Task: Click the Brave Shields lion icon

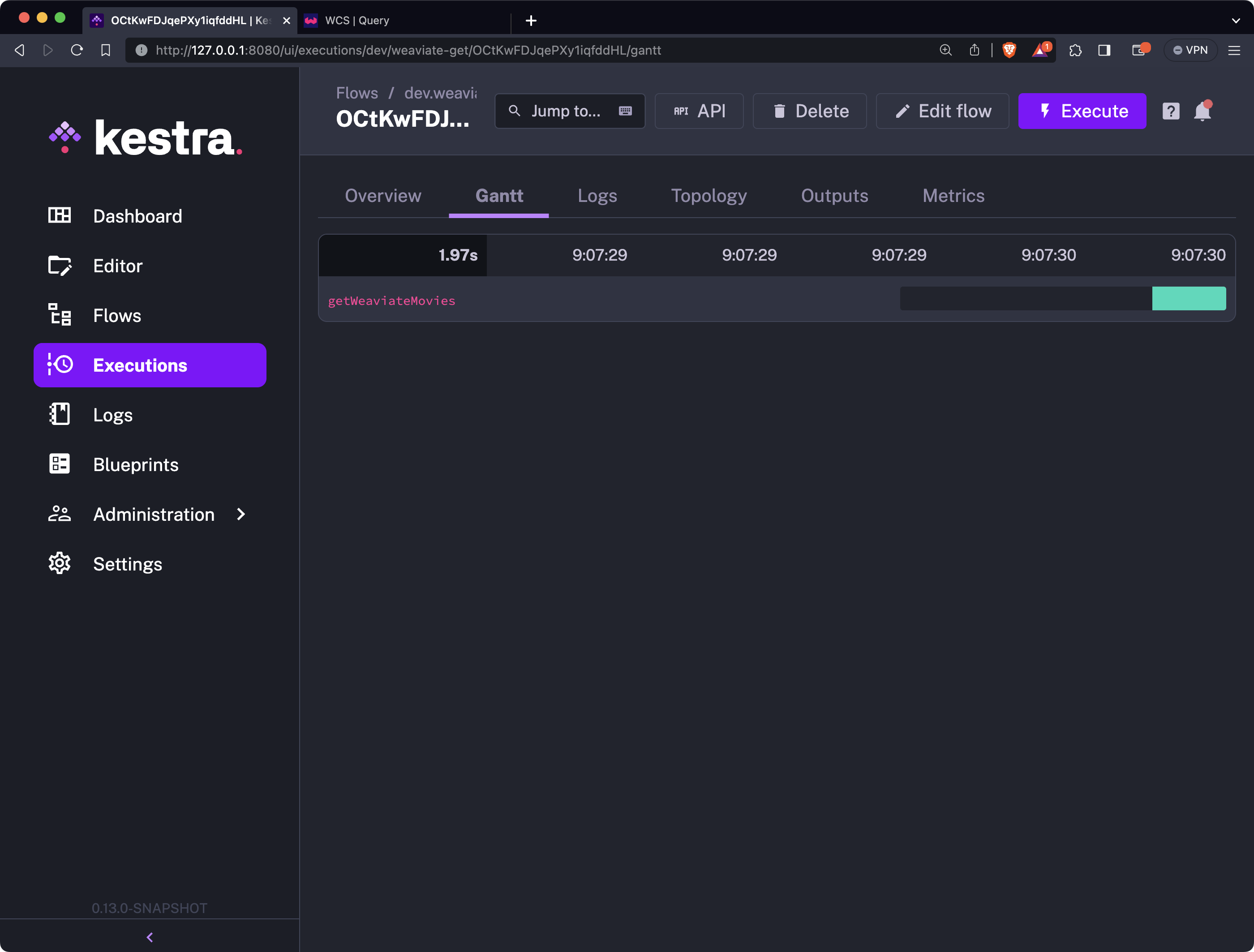Action: click(x=1009, y=50)
